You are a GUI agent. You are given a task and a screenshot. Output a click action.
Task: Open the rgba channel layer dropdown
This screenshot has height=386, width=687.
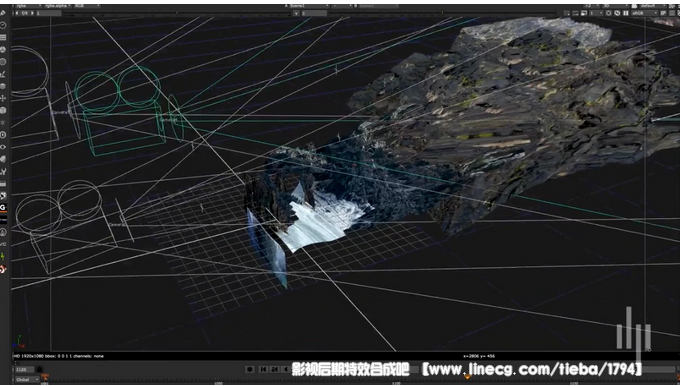tap(28, 6)
